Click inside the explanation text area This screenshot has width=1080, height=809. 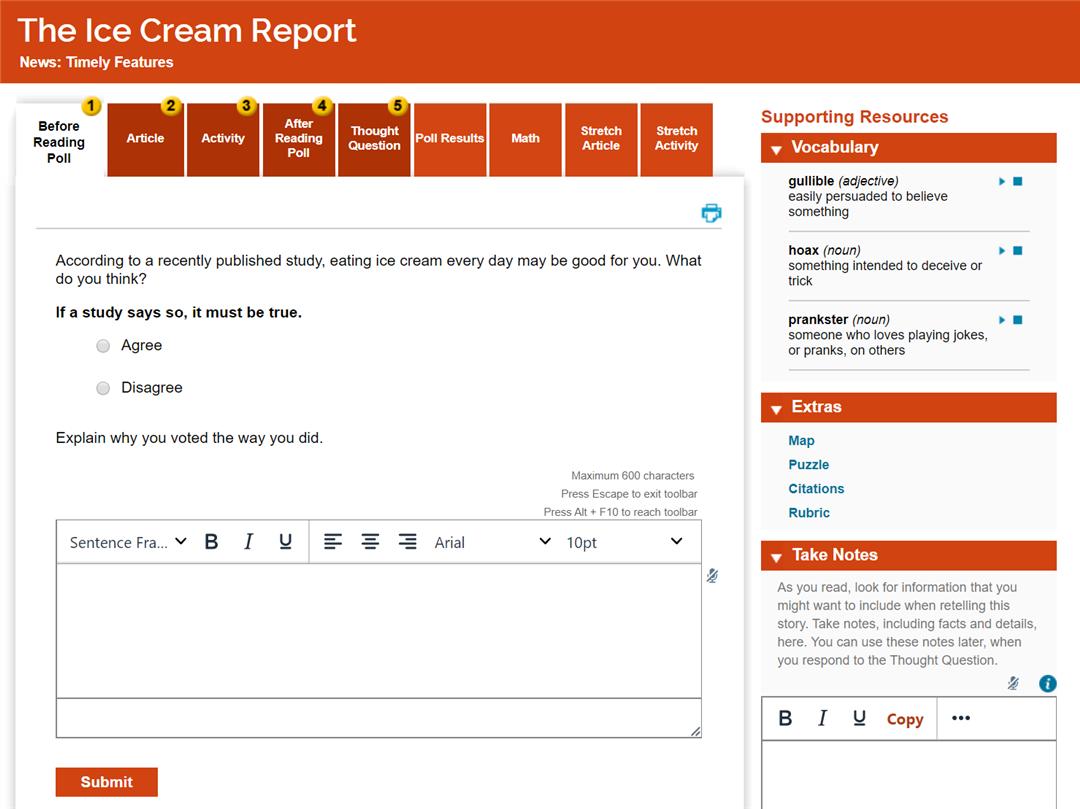click(378, 630)
